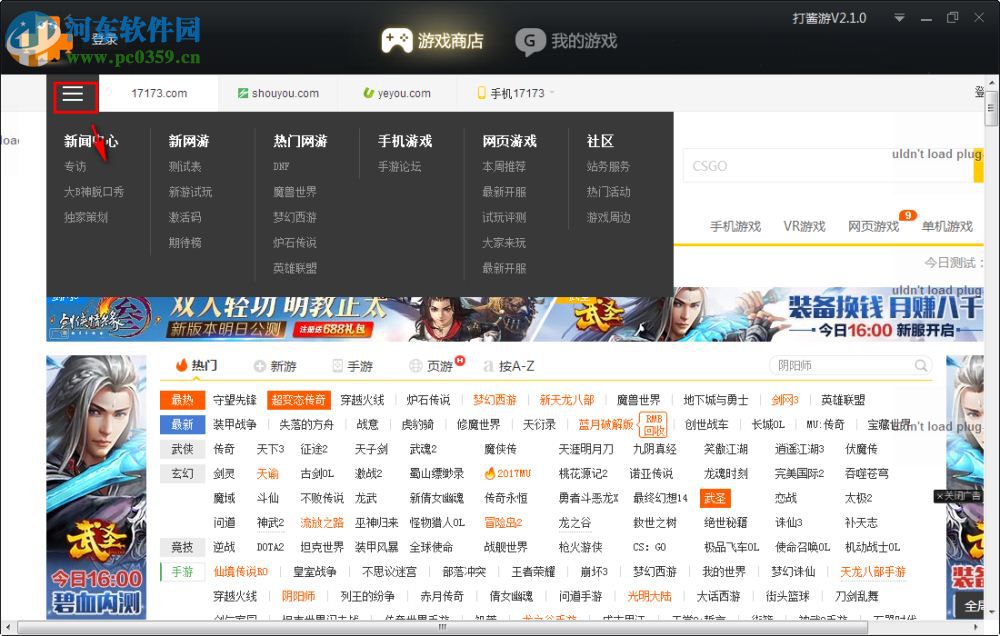Open the title bar dropdown arrow
1000x636 pixels.
[x=897, y=17]
